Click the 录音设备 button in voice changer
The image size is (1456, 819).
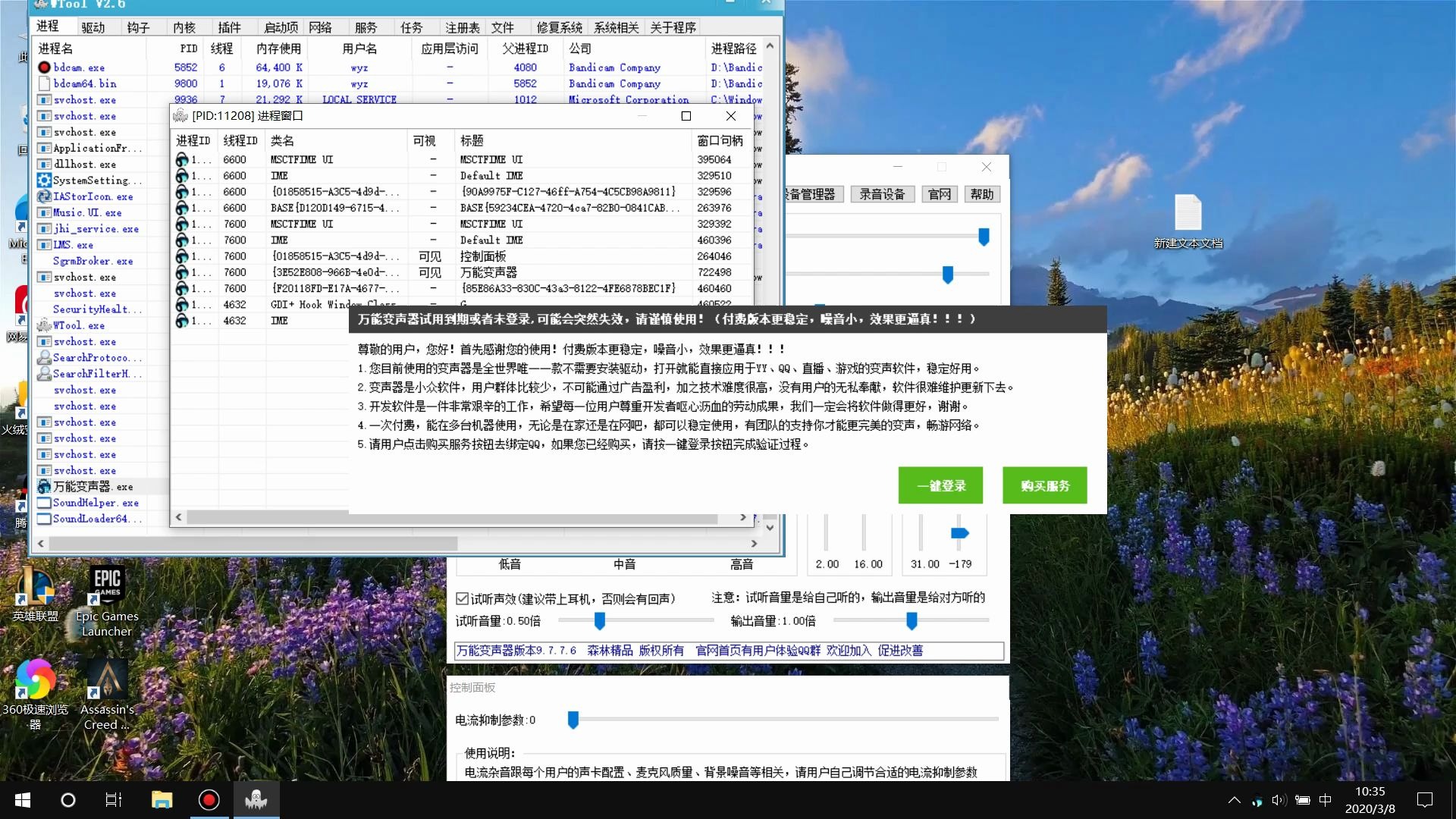pyautogui.click(x=883, y=194)
